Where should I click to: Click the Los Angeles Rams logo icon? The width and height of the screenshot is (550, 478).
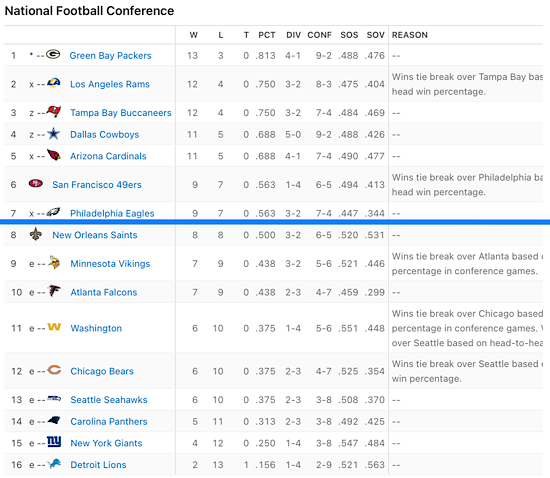click(54, 83)
